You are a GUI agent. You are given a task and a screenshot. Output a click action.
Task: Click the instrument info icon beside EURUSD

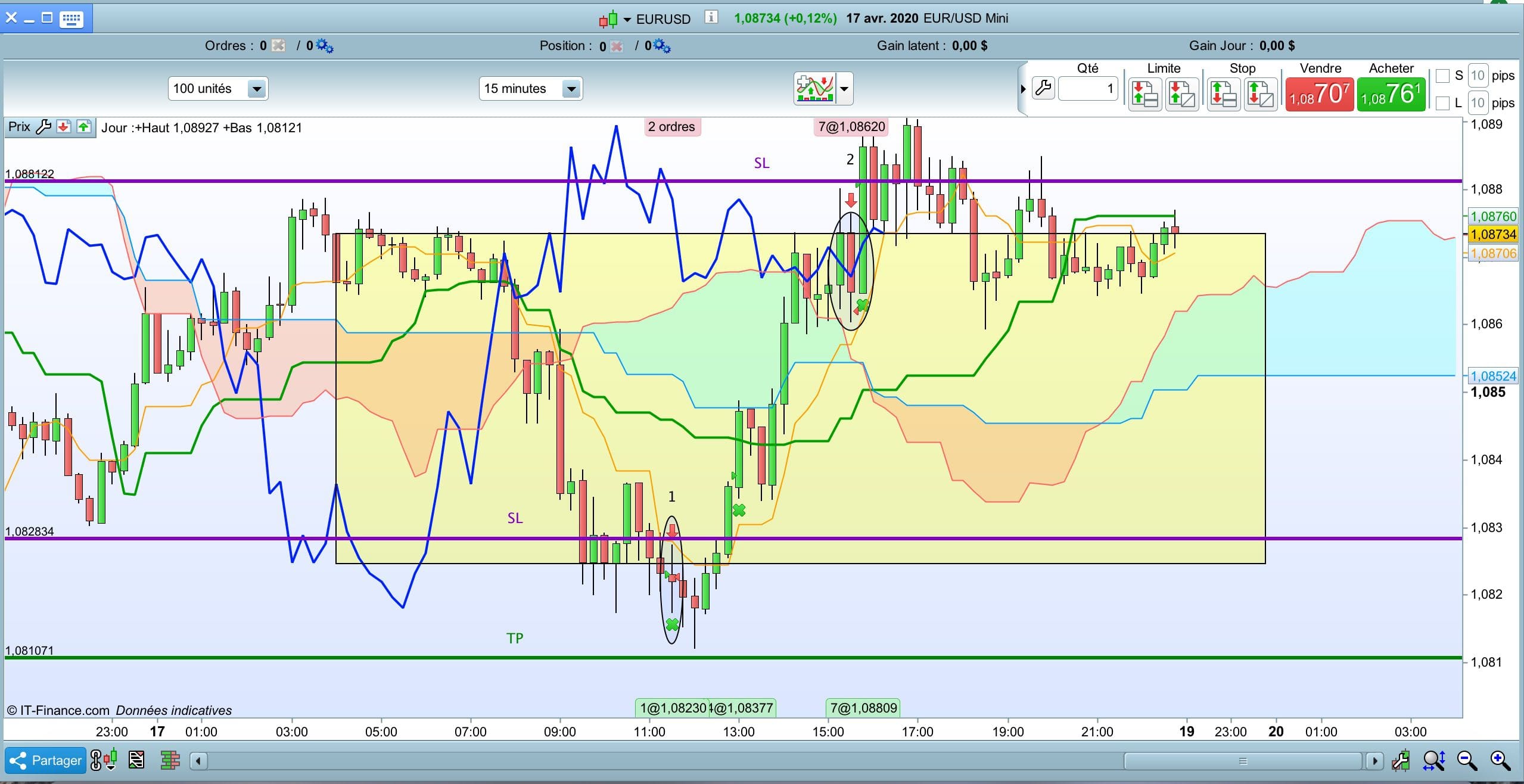710,17
